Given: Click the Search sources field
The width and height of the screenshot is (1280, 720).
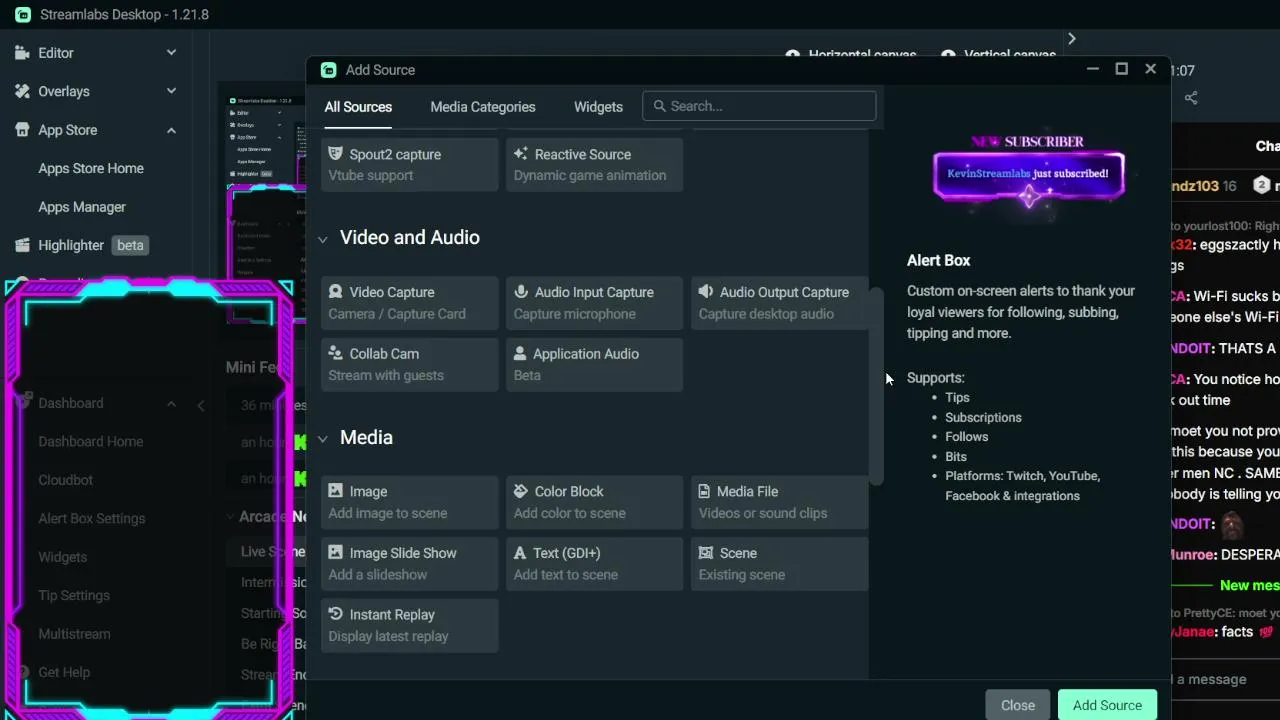Looking at the screenshot, I should [759, 106].
